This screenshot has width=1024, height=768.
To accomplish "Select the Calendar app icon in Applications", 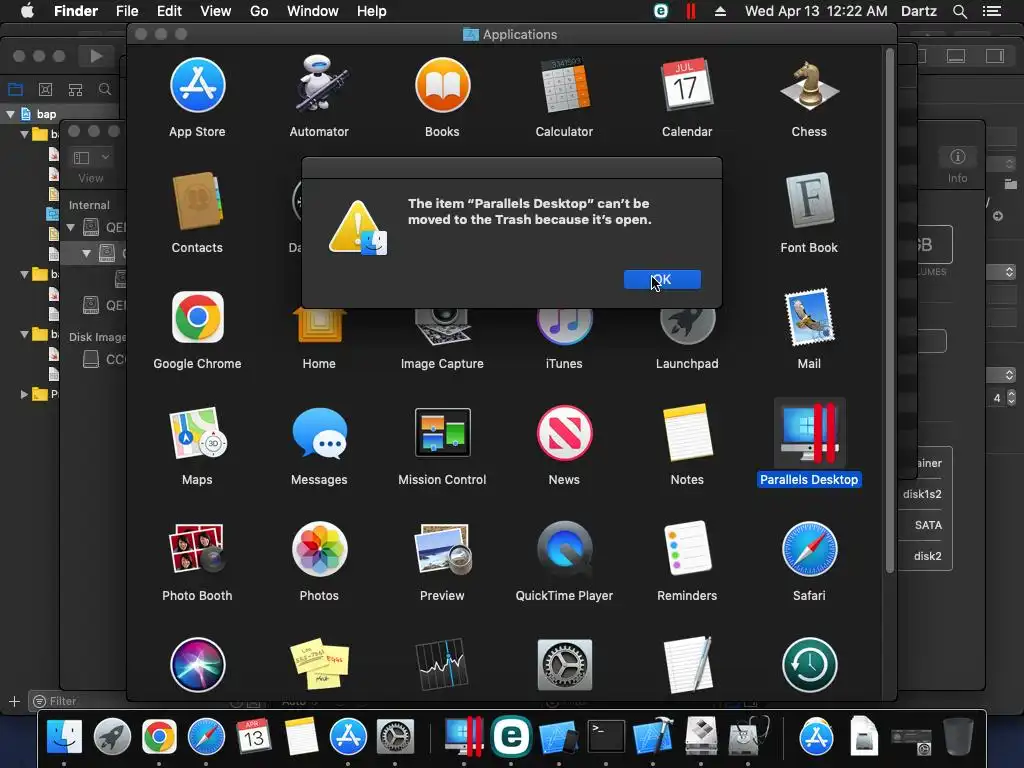I will 686,86.
